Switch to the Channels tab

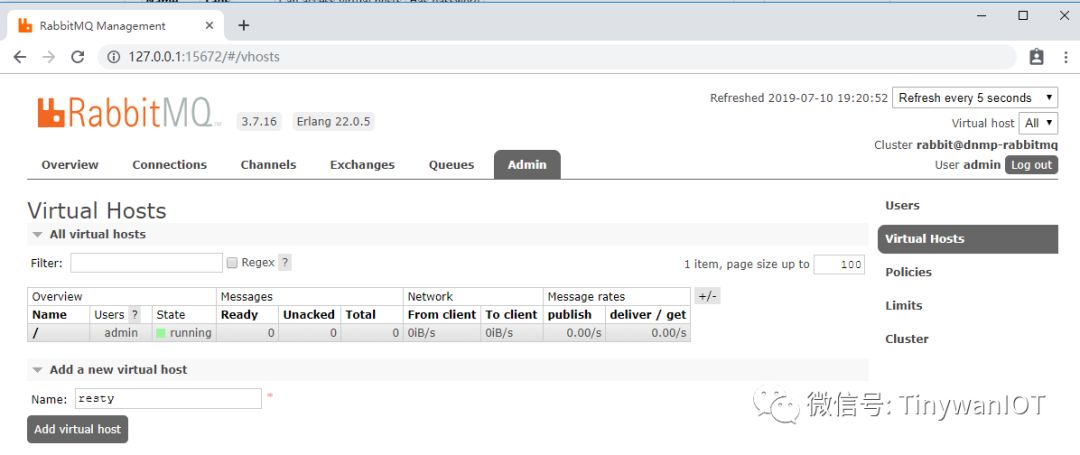[268, 165]
